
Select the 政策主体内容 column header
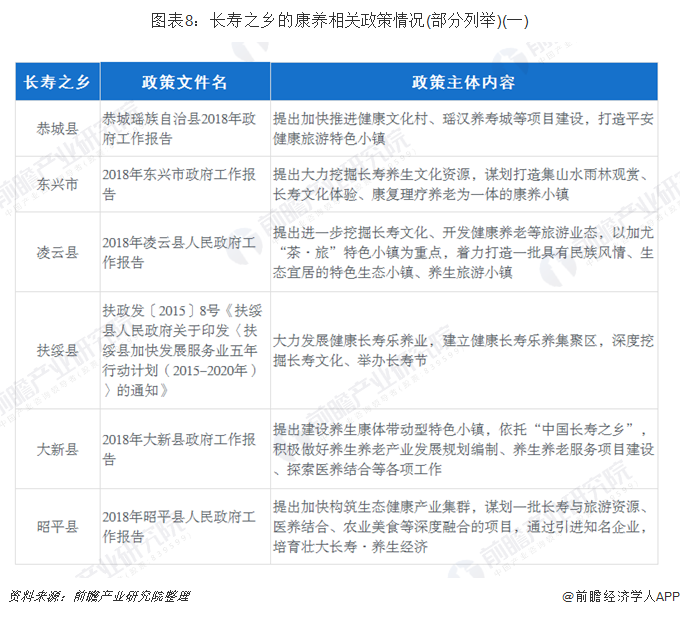point(464,82)
